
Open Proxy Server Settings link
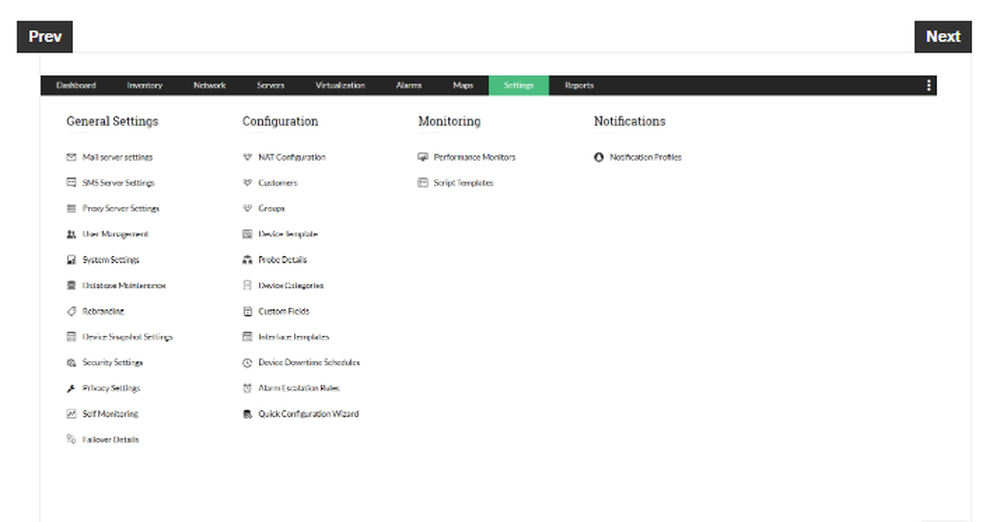[x=121, y=208]
